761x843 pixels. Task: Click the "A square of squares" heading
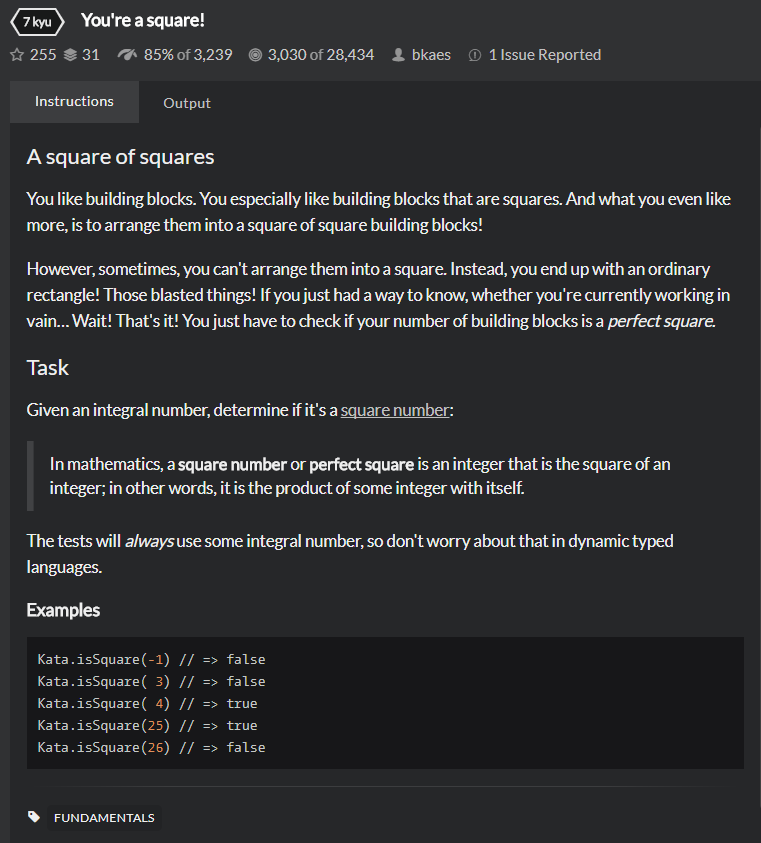tap(120, 157)
